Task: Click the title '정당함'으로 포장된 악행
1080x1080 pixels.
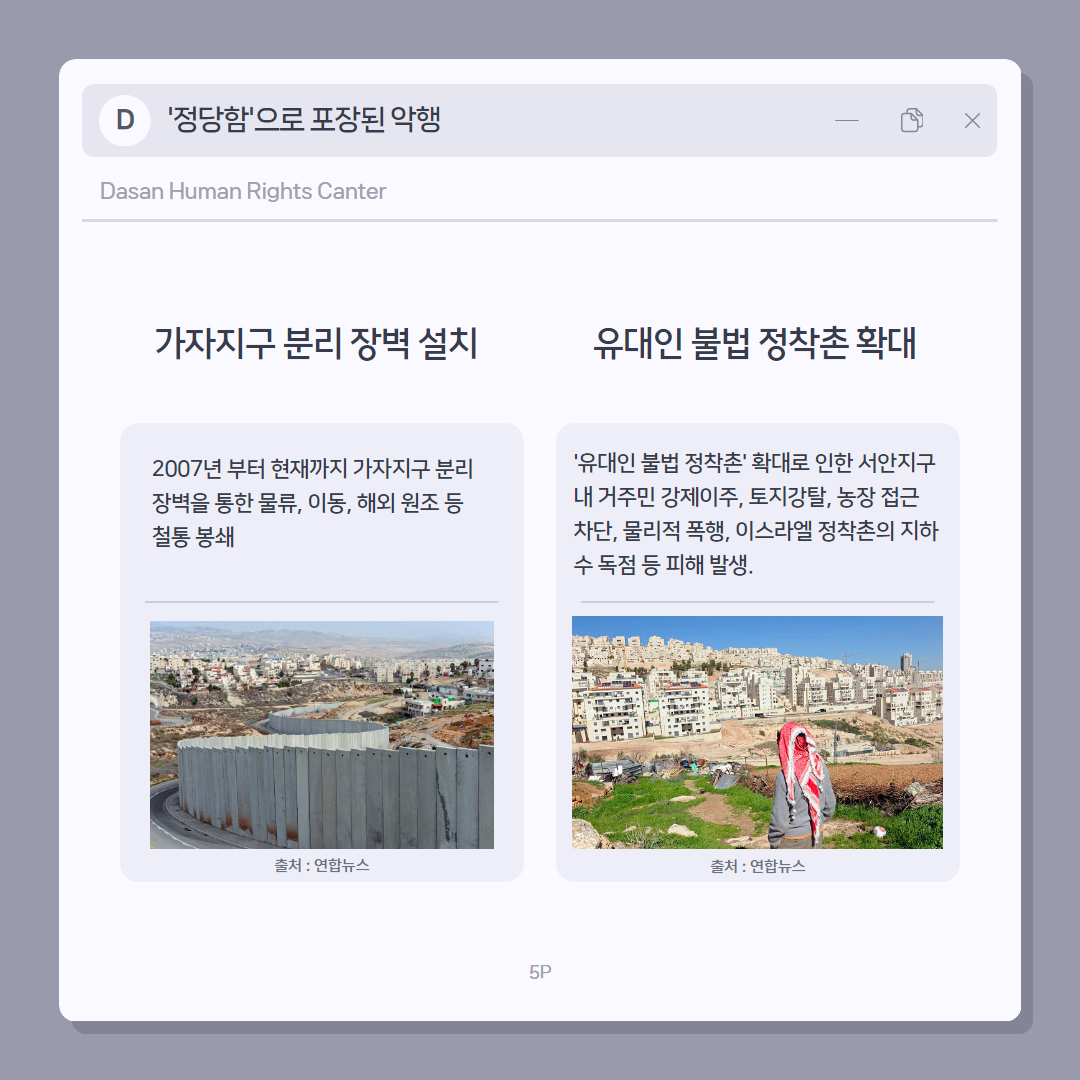Action: (x=304, y=120)
